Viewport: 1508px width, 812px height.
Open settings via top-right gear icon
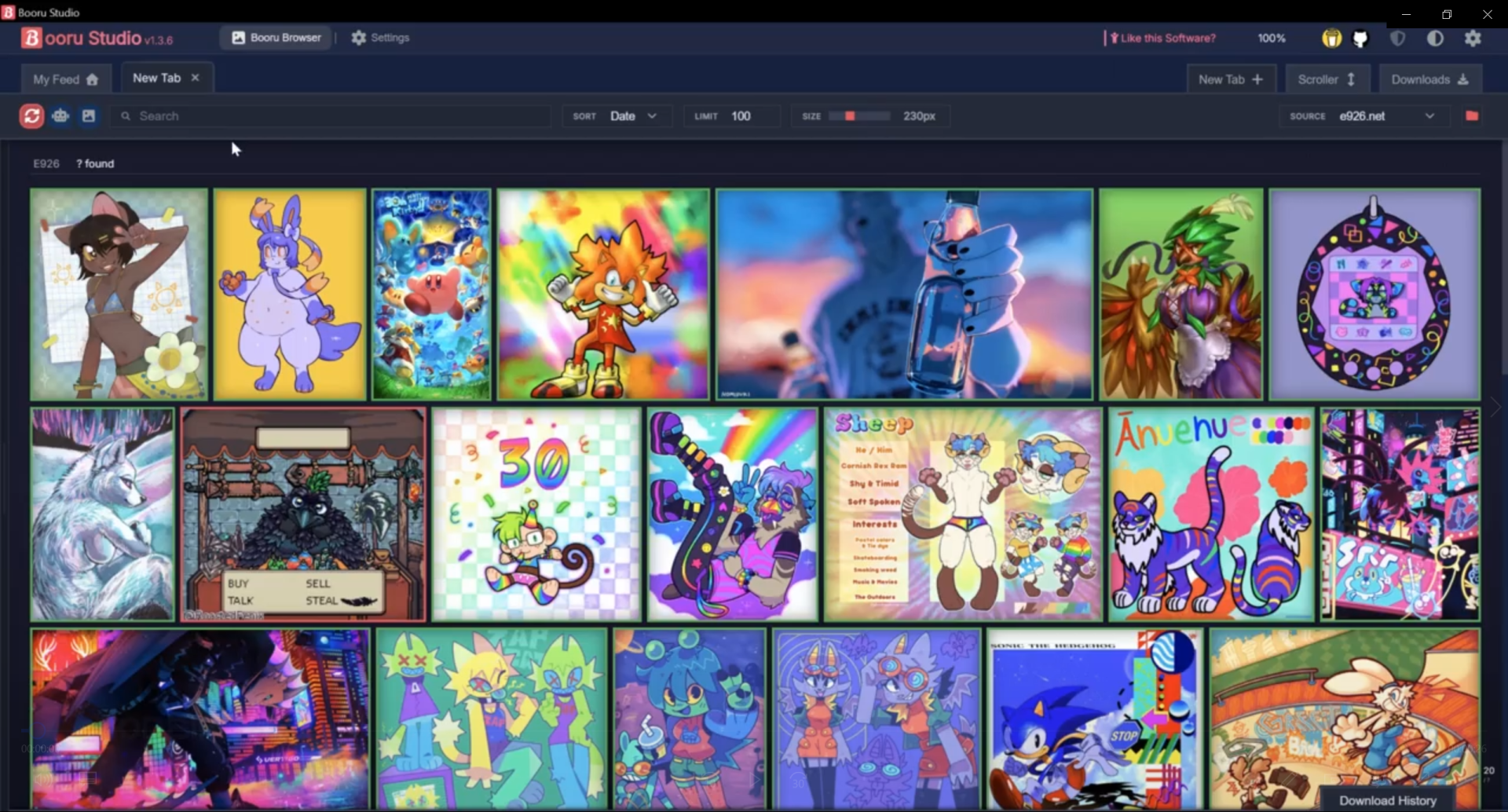click(1473, 38)
